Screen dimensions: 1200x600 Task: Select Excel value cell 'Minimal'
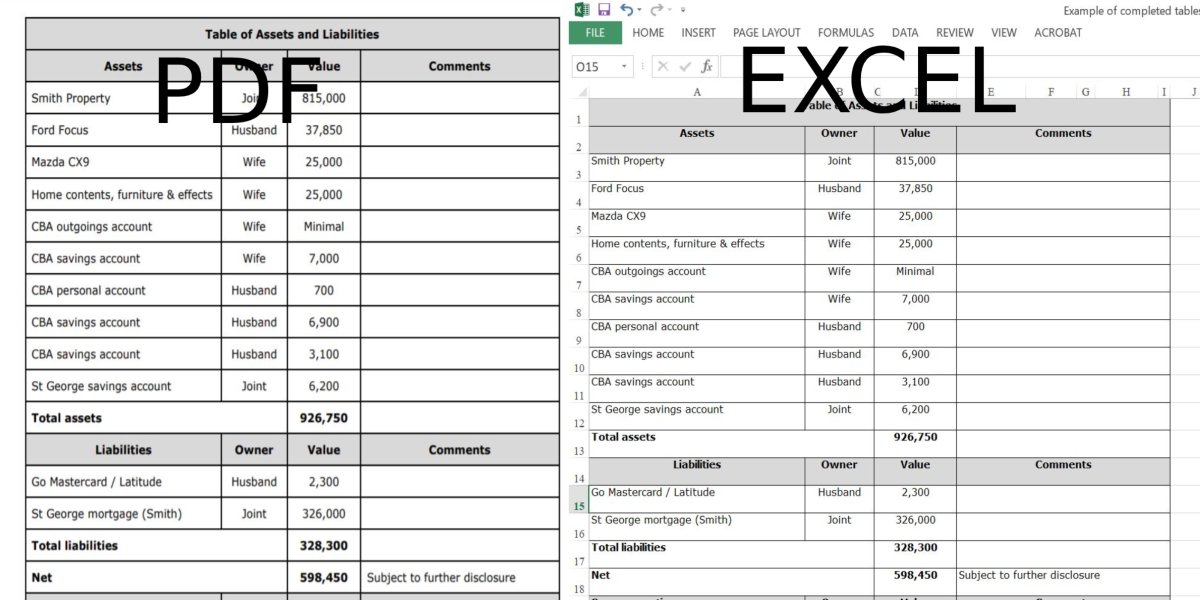915,278
